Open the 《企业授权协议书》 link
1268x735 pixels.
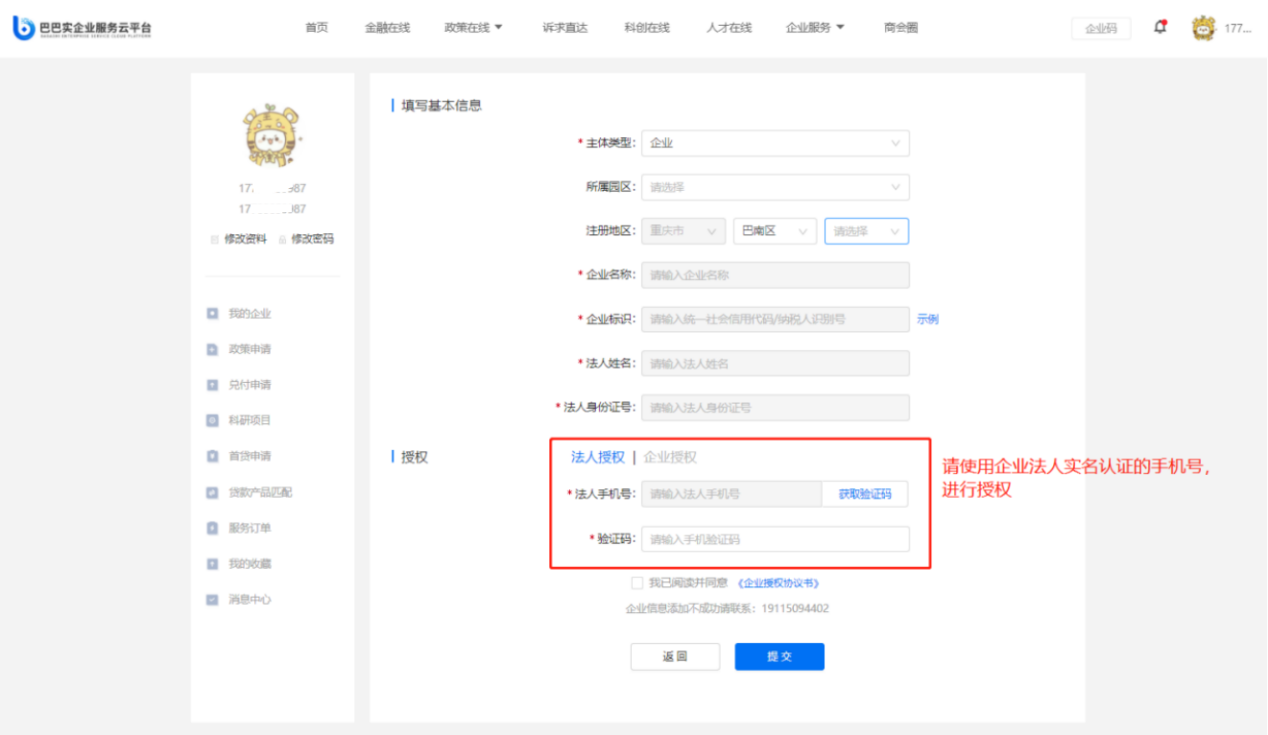[x=778, y=583]
